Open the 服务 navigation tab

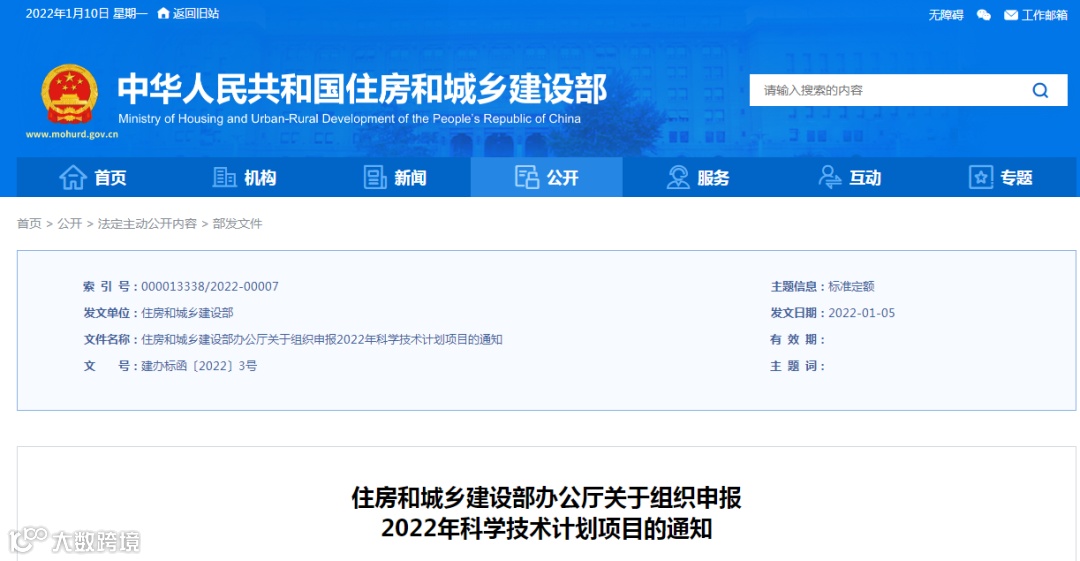click(698, 177)
